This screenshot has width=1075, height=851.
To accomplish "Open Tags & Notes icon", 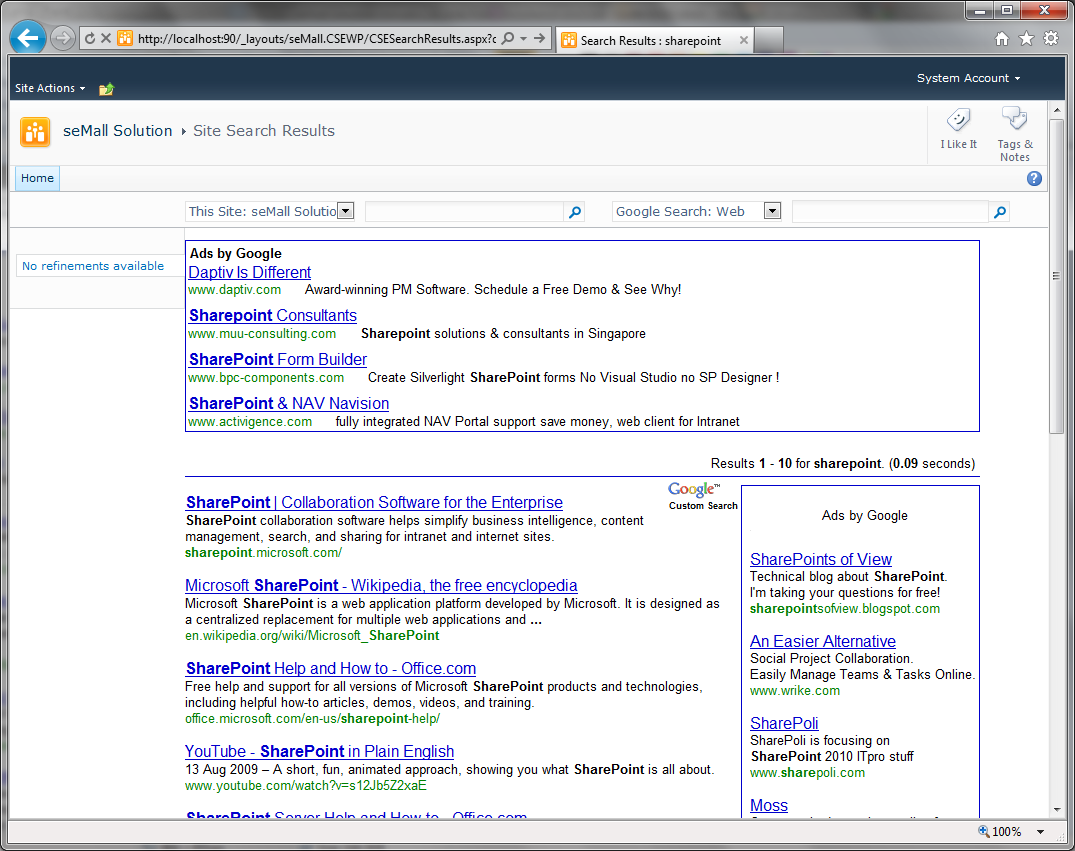I will (1014, 120).
